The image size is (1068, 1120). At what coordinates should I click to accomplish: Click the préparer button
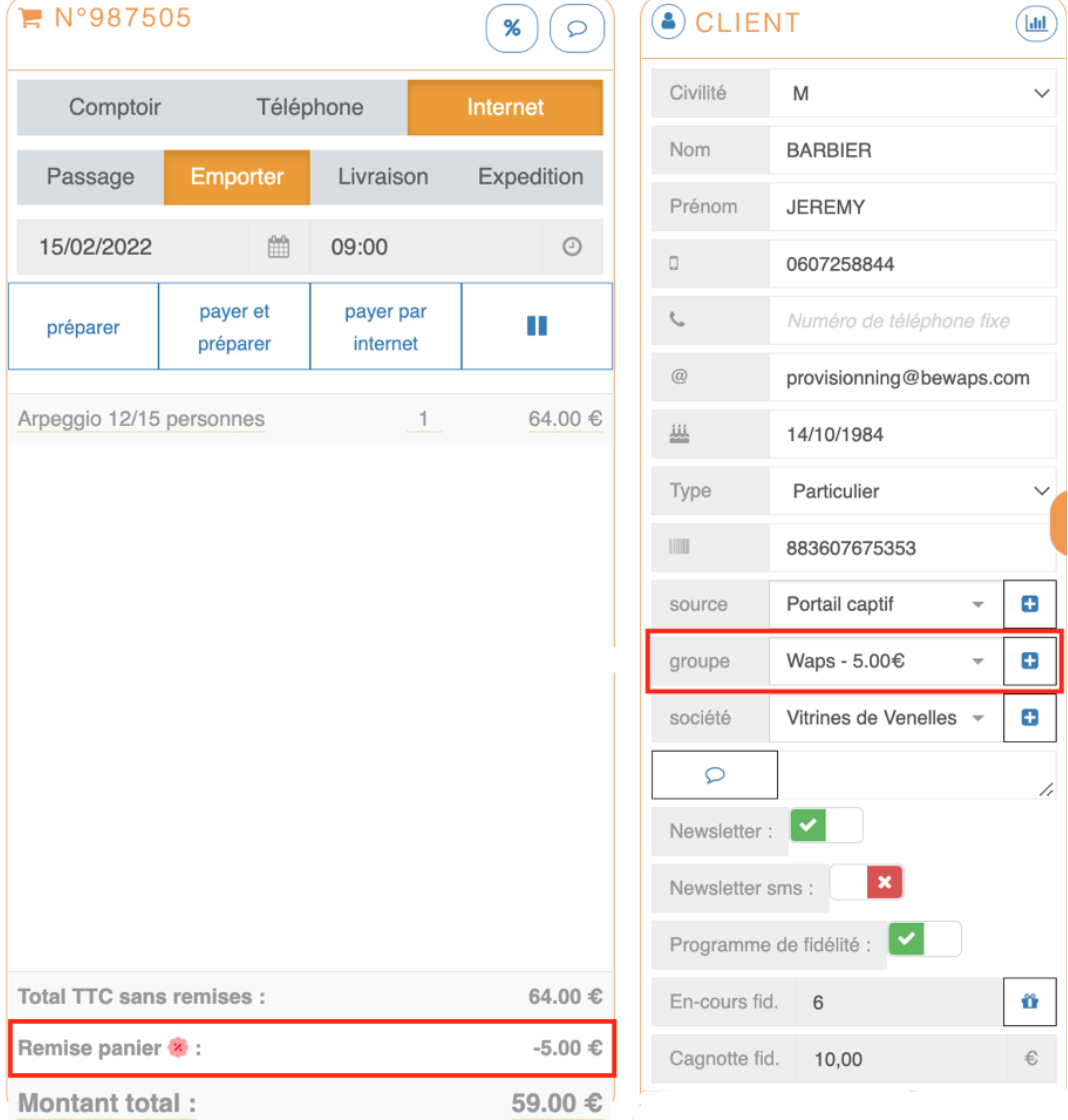pyautogui.click(x=83, y=327)
